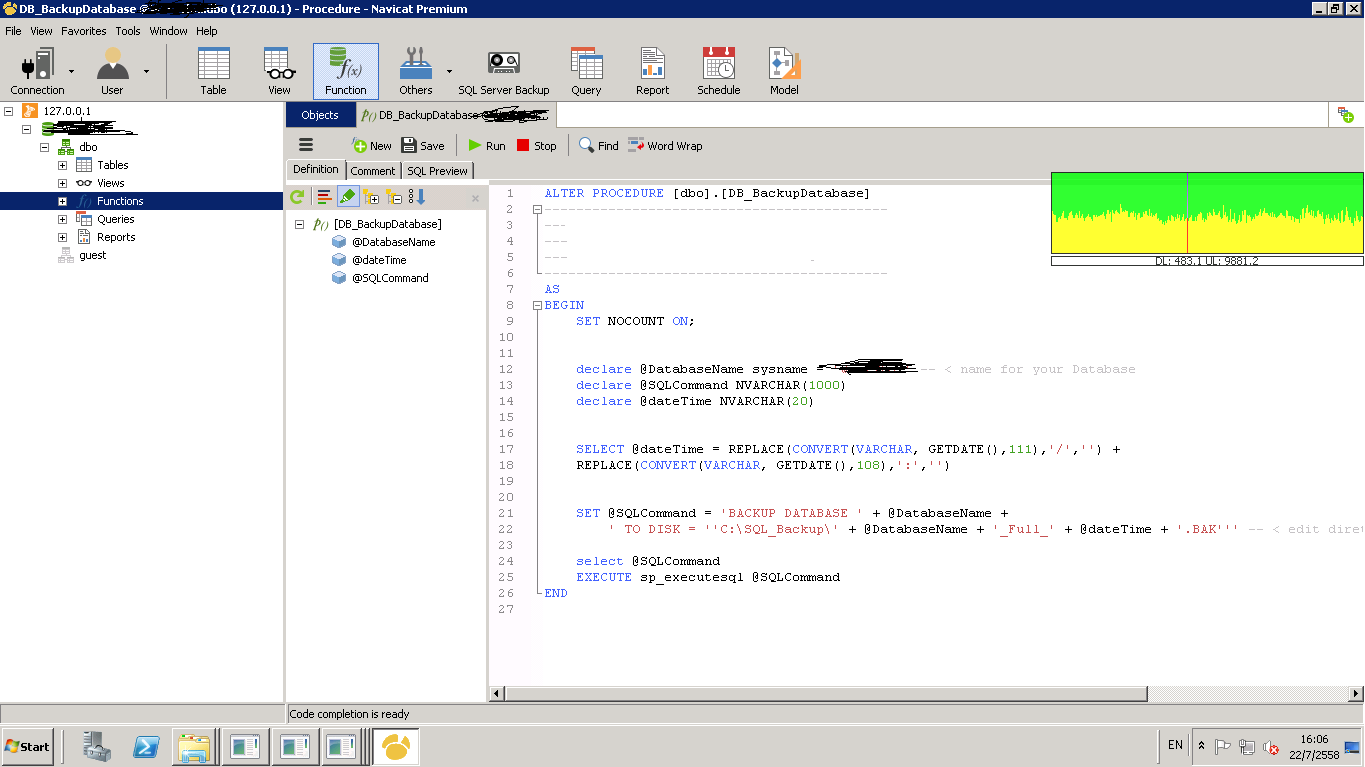The height and width of the screenshot is (767, 1365).
Task: Open the Favorites menu
Action: [x=84, y=31]
